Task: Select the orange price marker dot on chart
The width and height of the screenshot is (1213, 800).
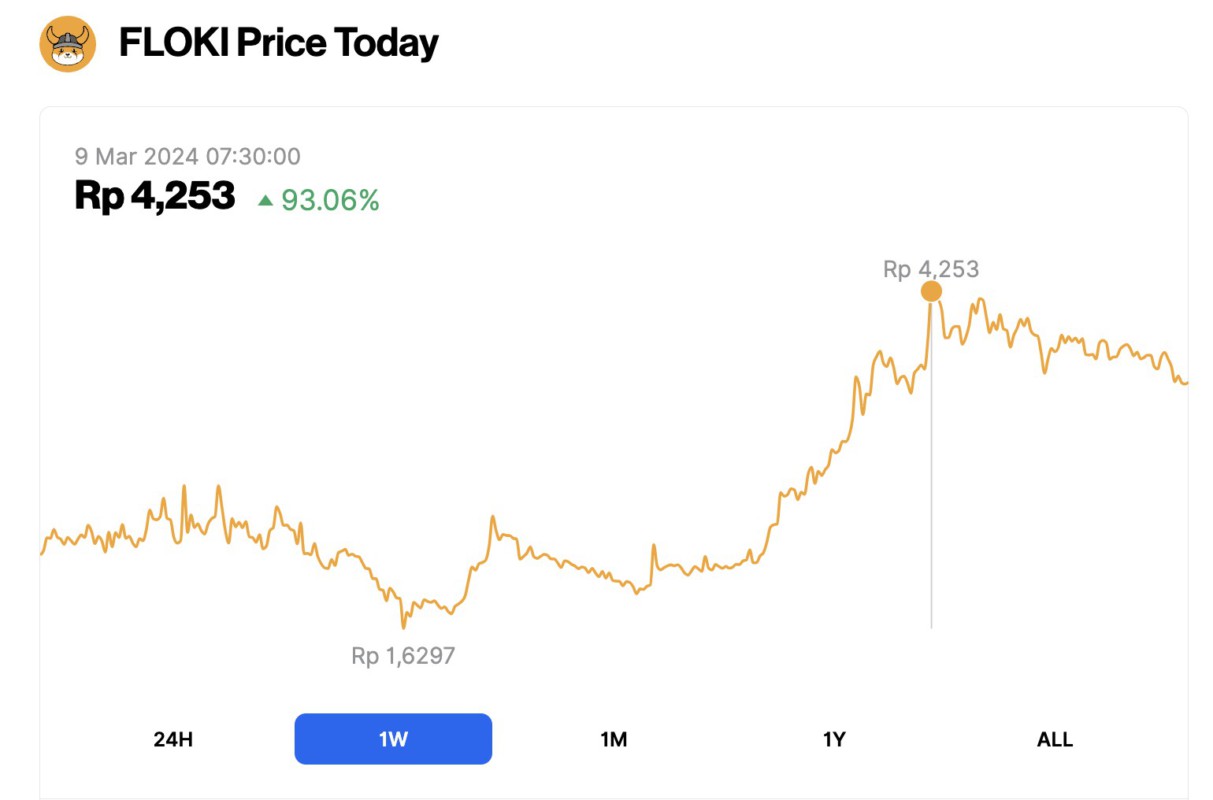Action: pyautogui.click(x=931, y=292)
